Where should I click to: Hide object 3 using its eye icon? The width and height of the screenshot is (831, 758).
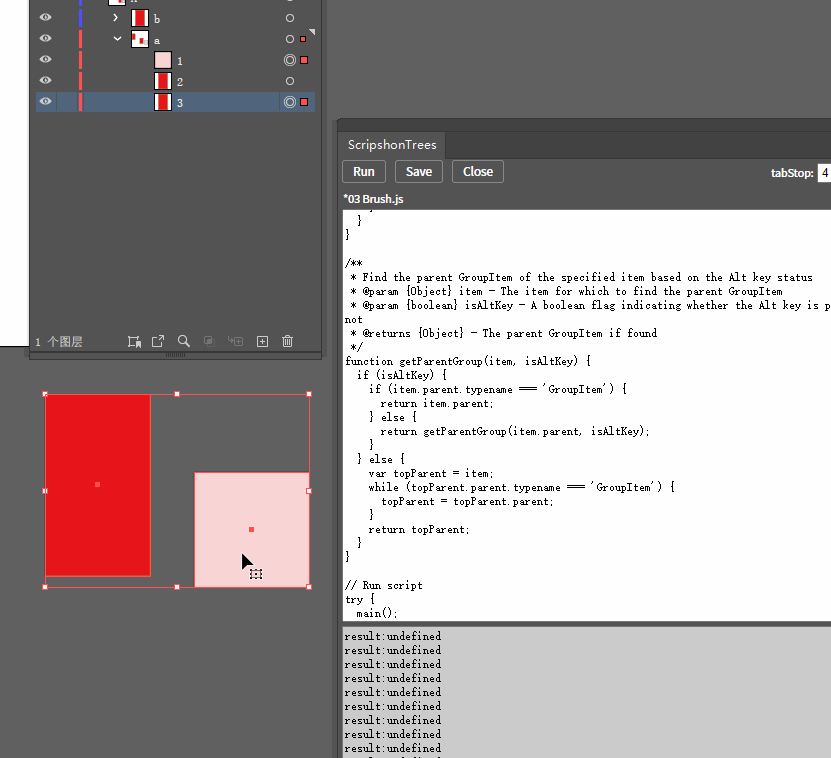(46, 101)
